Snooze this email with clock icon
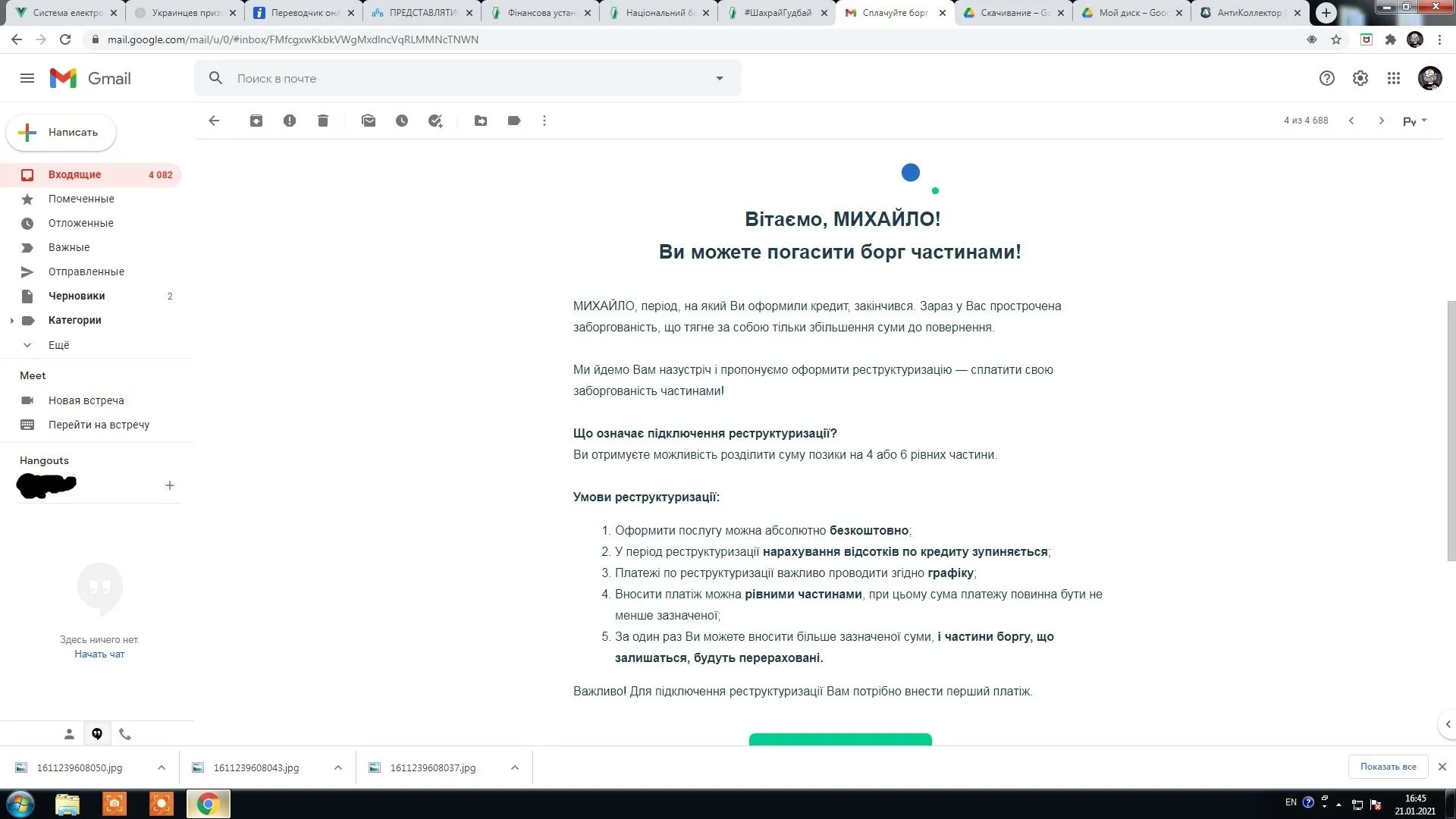Image resolution: width=1456 pixels, height=819 pixels. pyautogui.click(x=402, y=121)
